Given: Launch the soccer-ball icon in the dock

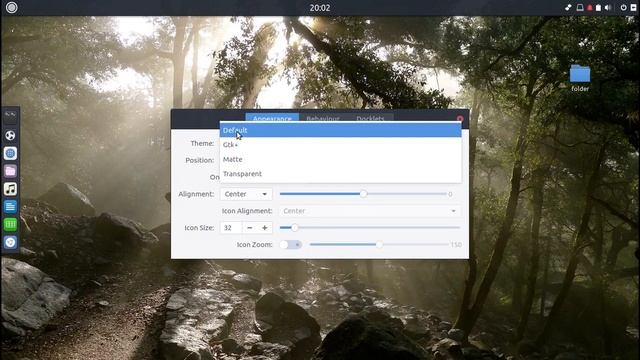Looking at the screenshot, I should (x=10, y=135).
